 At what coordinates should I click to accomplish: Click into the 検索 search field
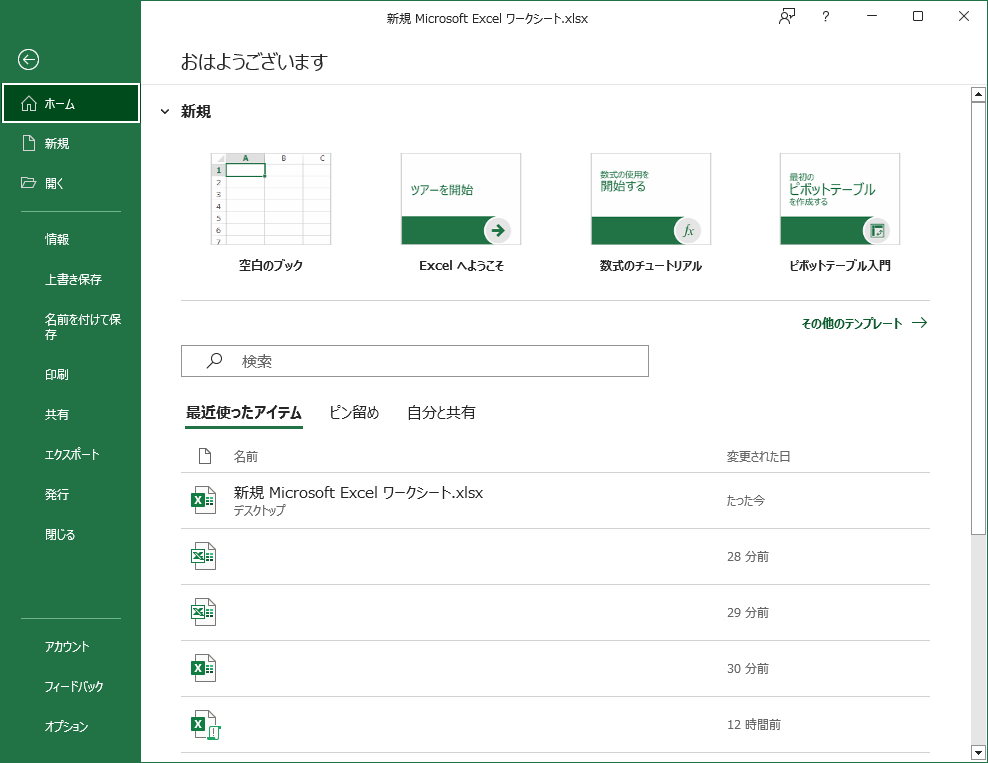[415, 361]
